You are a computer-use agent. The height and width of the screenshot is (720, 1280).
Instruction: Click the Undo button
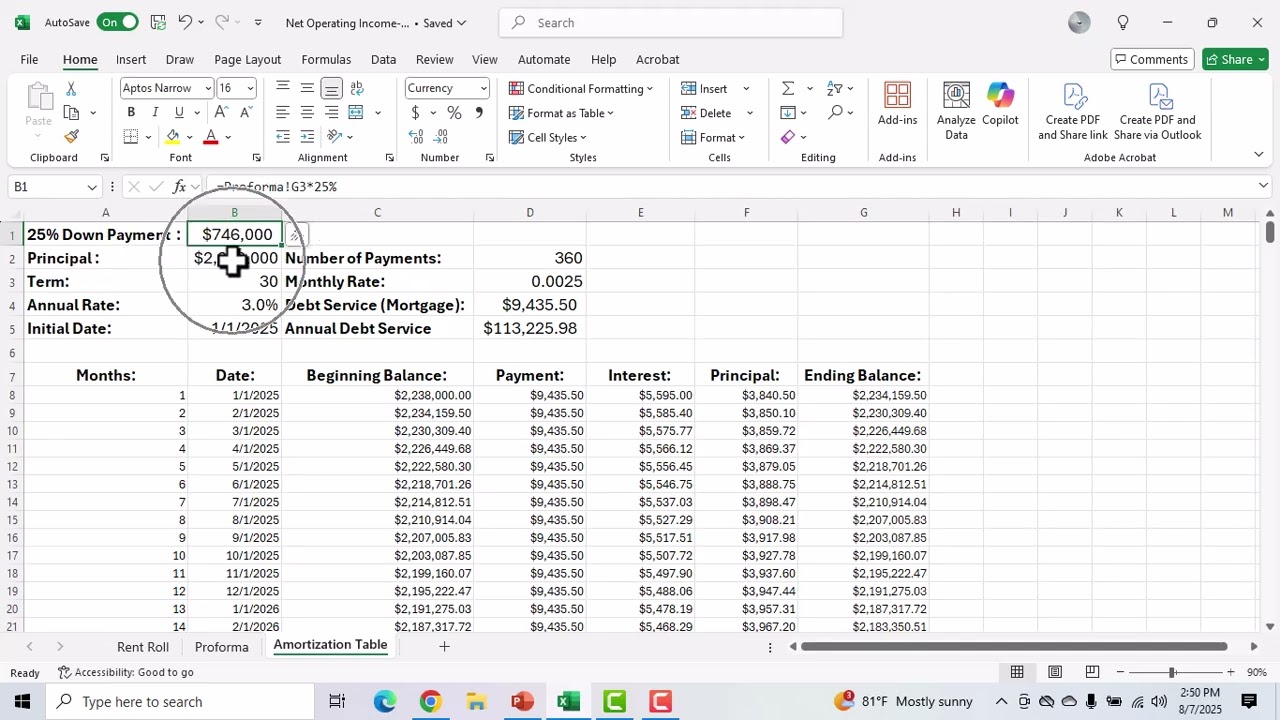(x=185, y=22)
